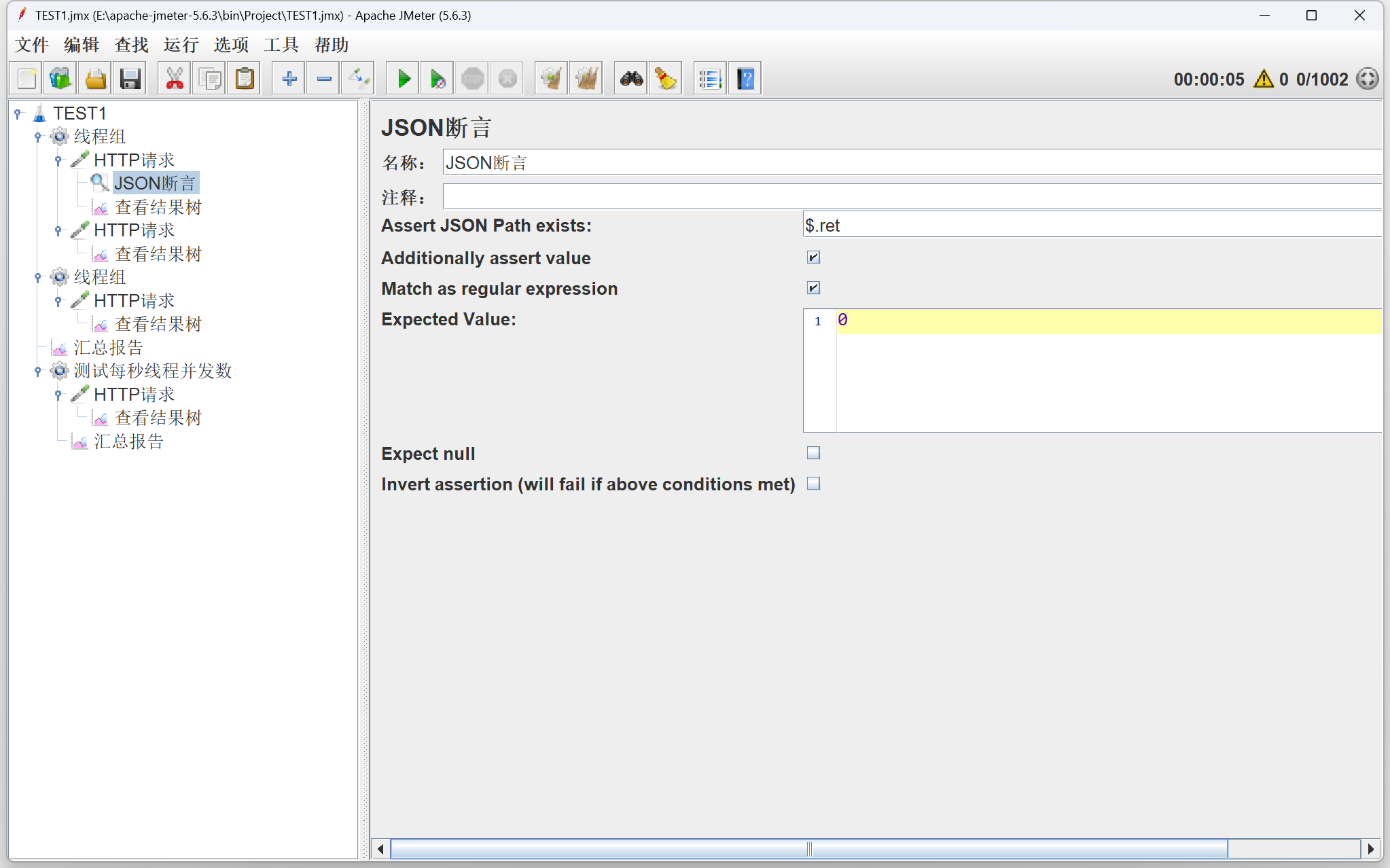Click the Clear results broom icon
Image resolution: width=1390 pixels, height=868 pixels.
coord(552,79)
